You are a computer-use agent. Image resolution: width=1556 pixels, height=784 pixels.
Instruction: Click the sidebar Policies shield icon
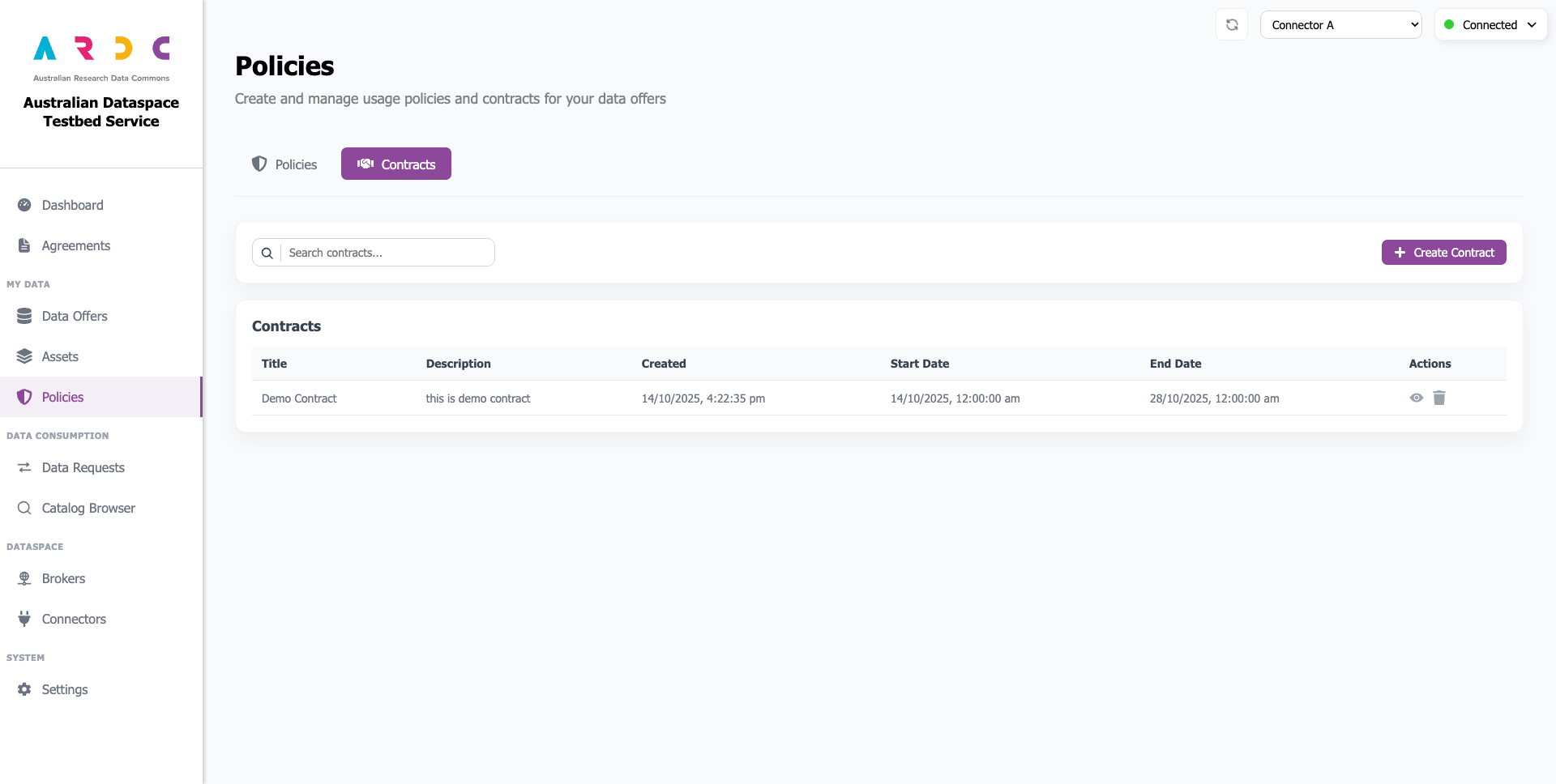point(24,397)
